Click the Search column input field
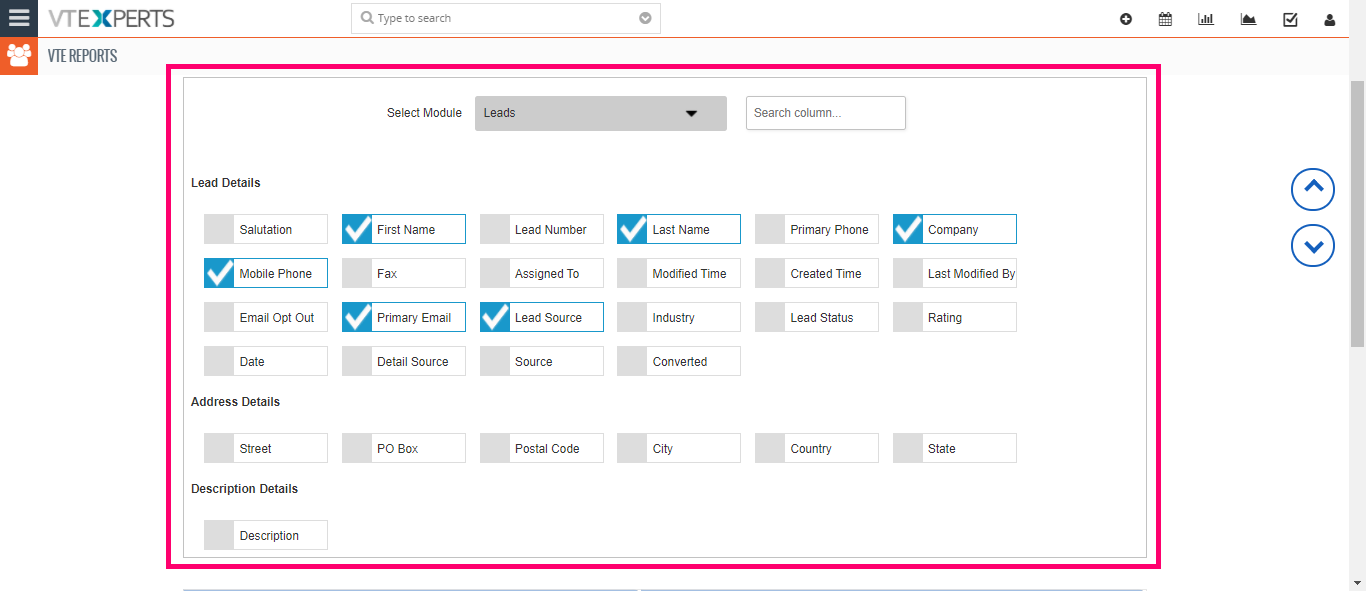 (826, 113)
